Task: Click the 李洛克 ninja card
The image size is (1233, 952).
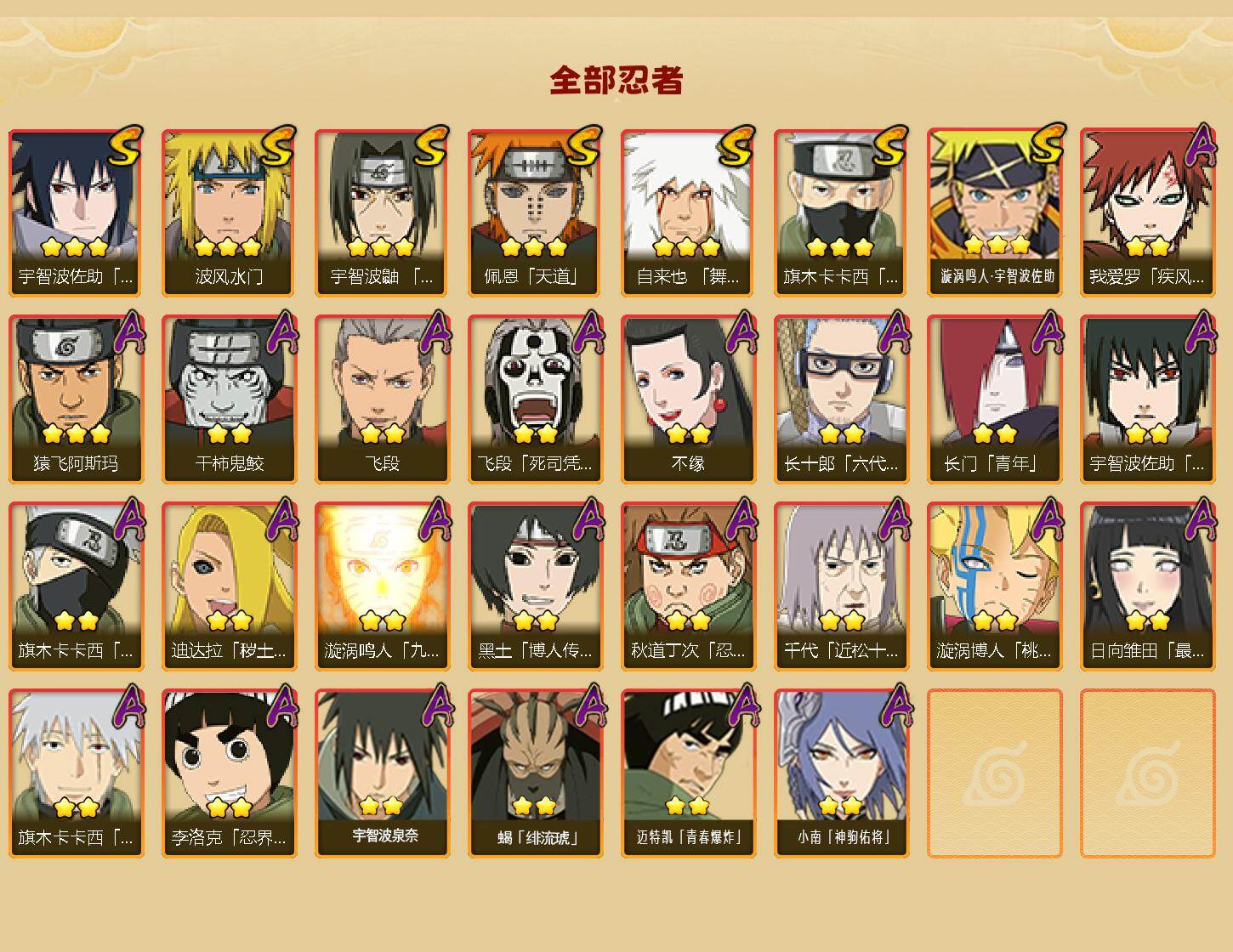Action: click(229, 773)
